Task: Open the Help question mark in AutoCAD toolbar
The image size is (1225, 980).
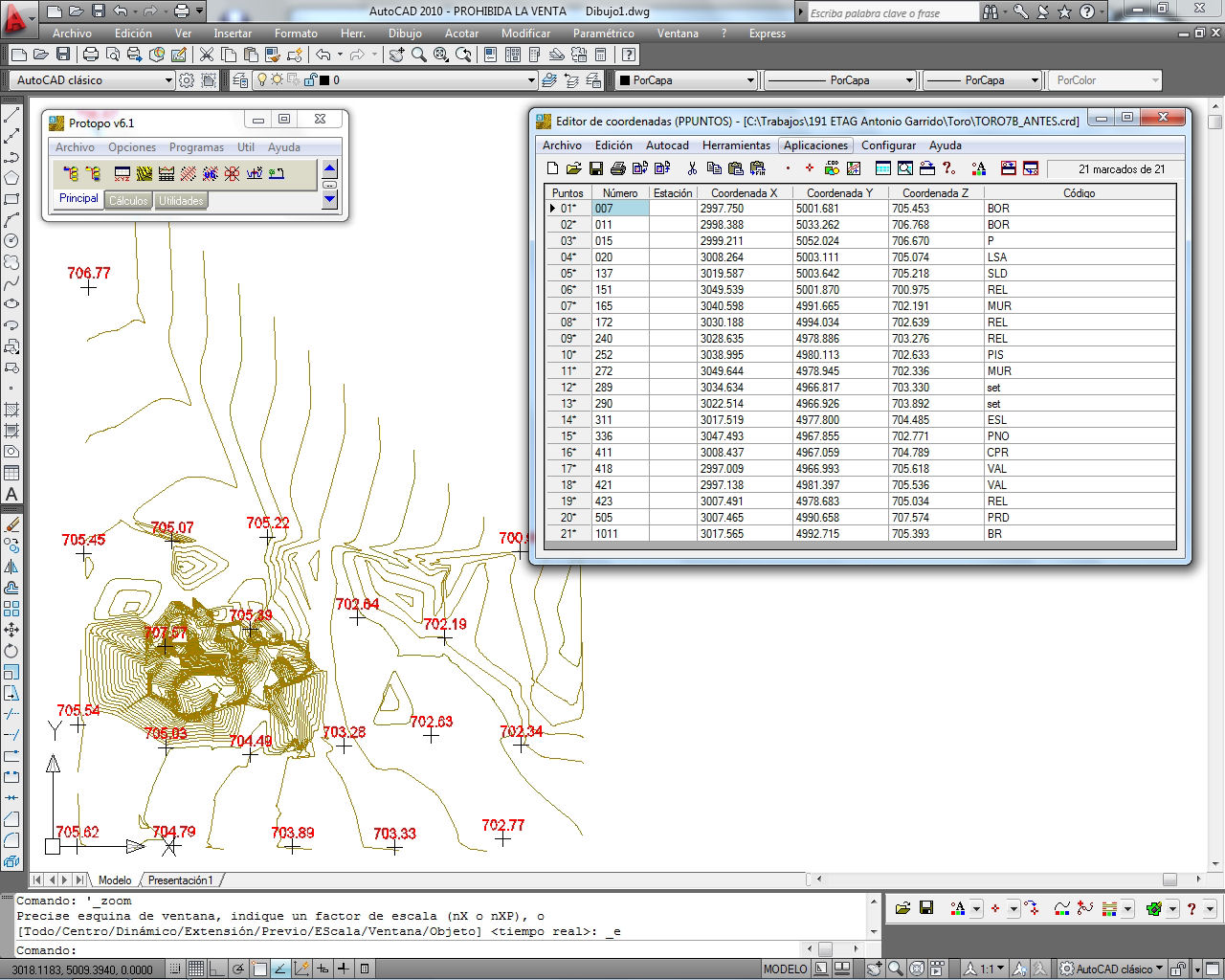Action: point(629,55)
